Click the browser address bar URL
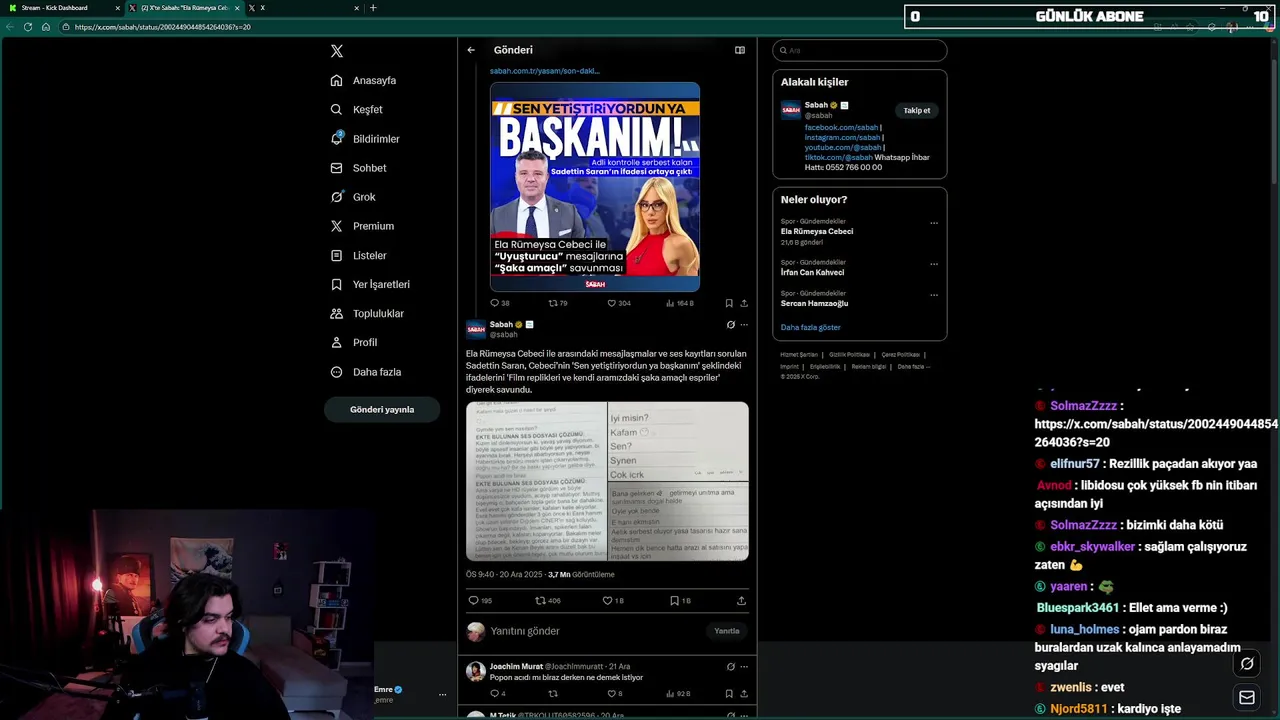Image resolution: width=1280 pixels, height=720 pixels. [x=162, y=27]
